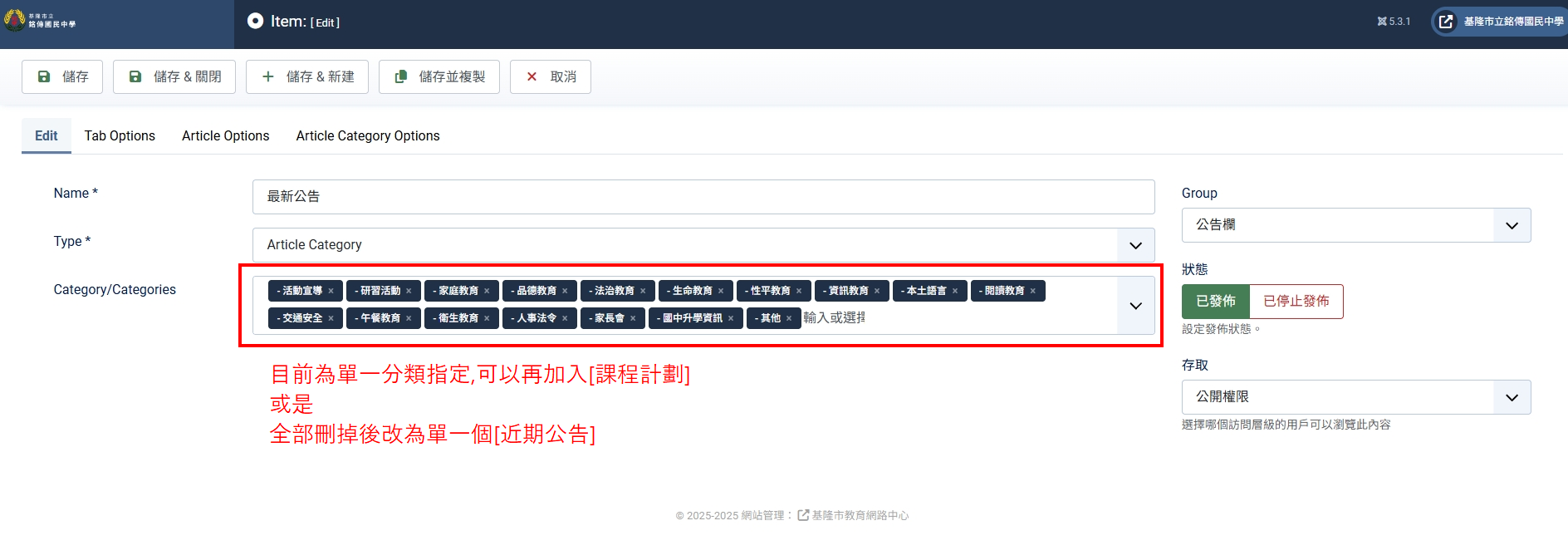Click the copy icon on 儲存並複製

(x=400, y=76)
